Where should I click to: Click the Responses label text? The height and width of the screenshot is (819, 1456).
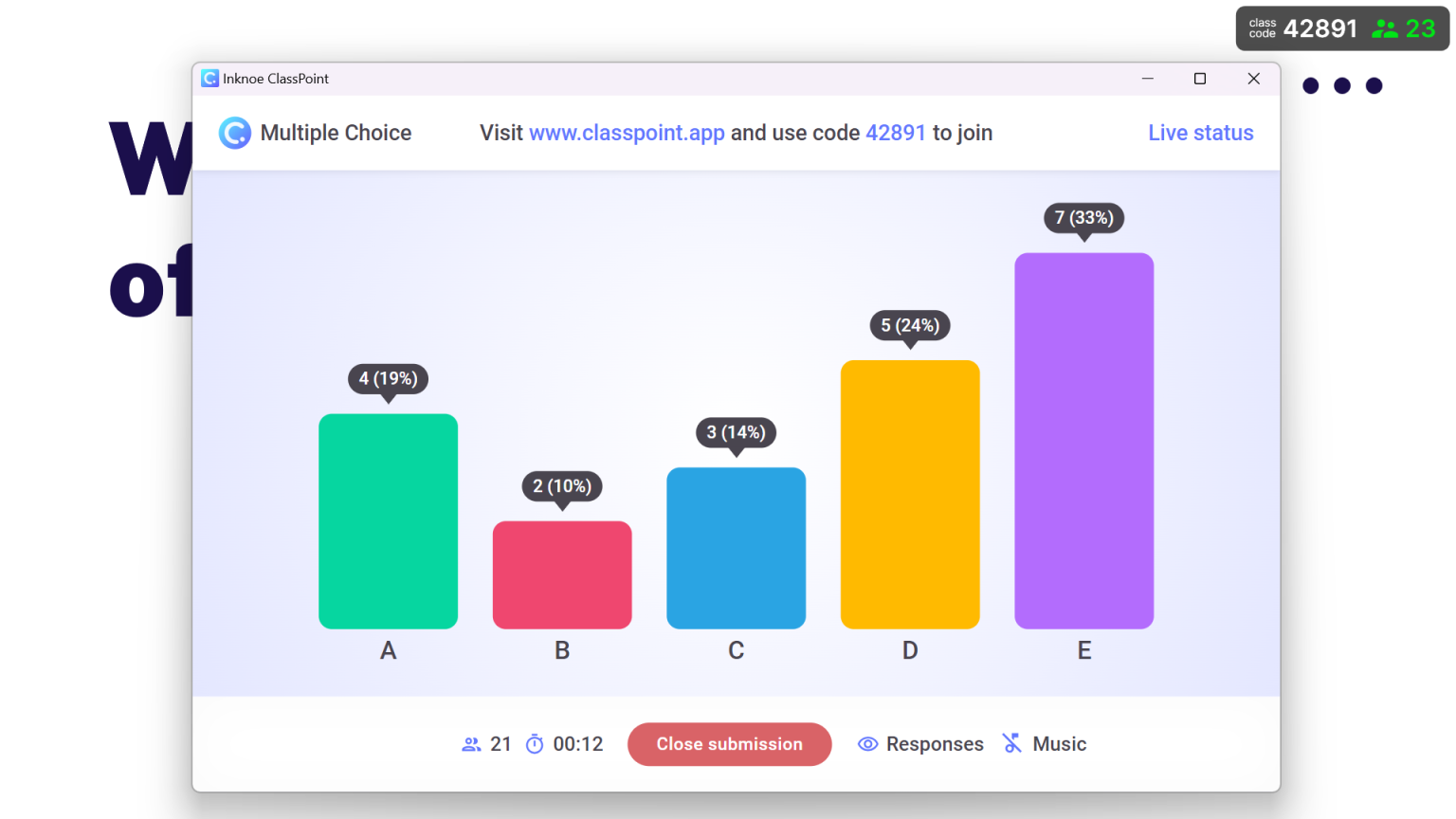tap(935, 744)
